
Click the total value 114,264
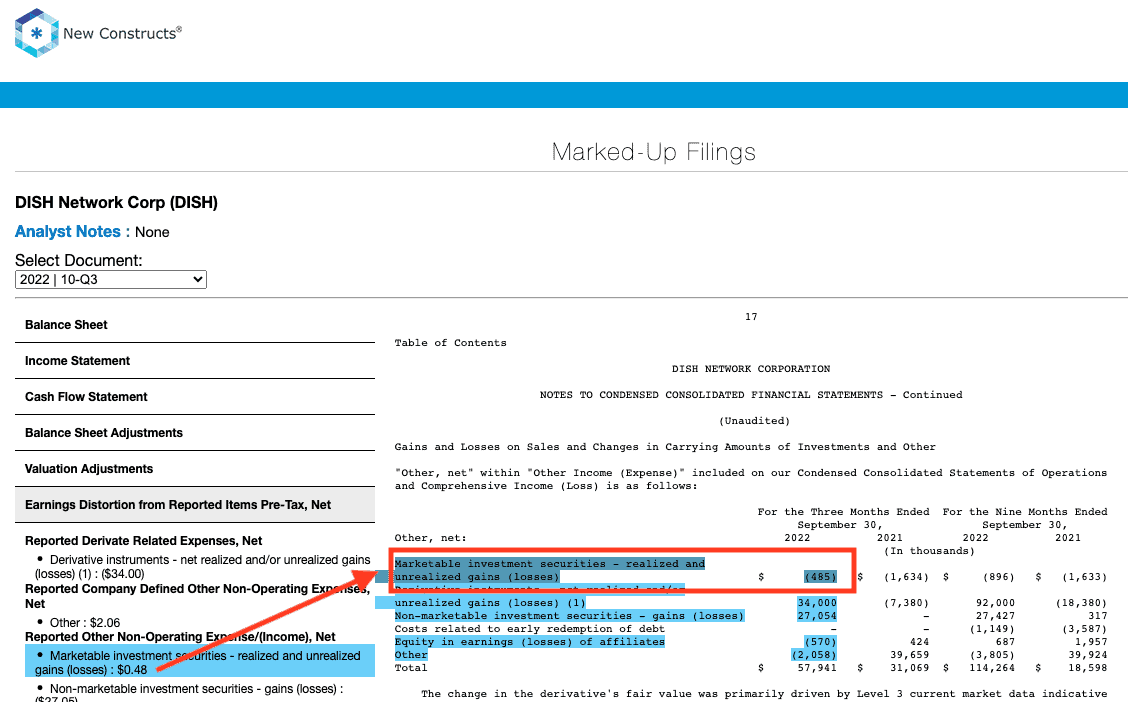point(992,667)
